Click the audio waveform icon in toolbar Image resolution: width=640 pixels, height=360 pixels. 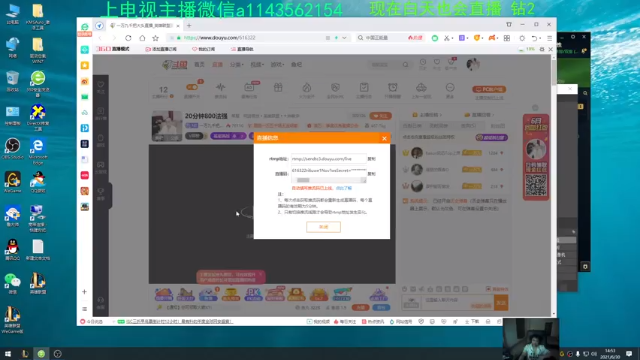click(x=220, y=87)
